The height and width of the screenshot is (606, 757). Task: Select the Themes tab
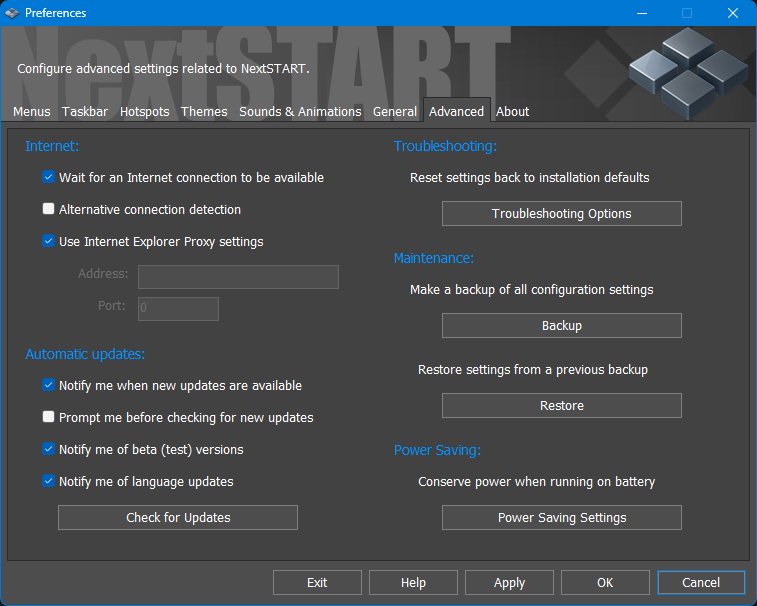pyautogui.click(x=204, y=112)
